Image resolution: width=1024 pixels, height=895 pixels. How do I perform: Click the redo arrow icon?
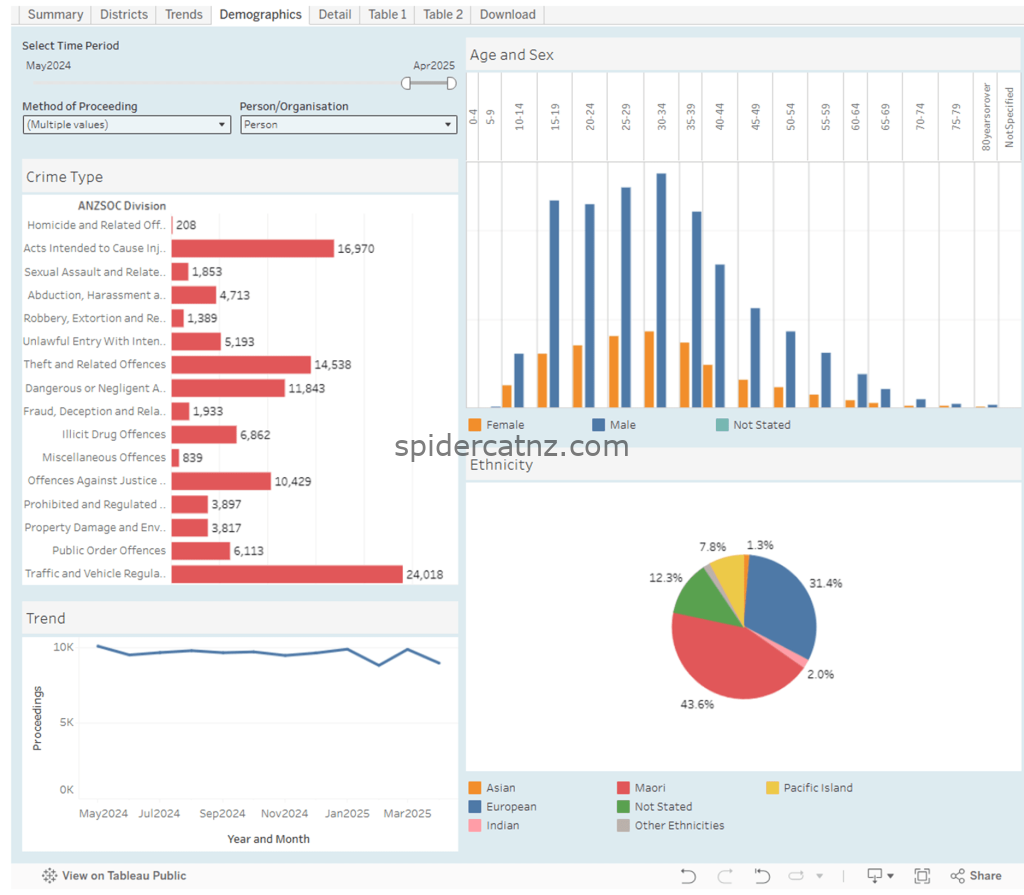coord(725,875)
